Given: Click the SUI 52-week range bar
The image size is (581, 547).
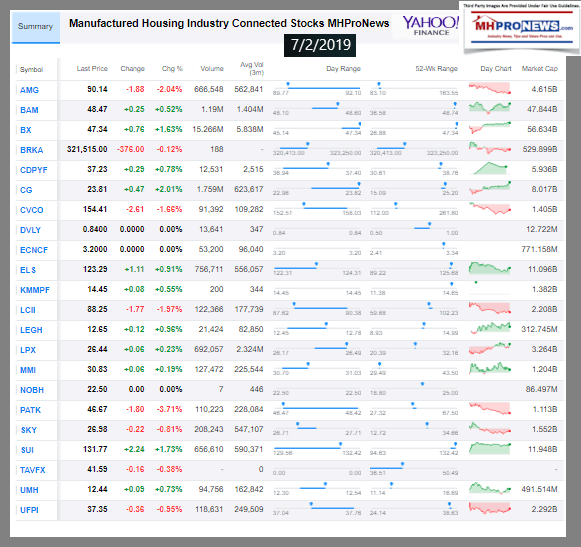Looking at the screenshot, I should click(x=414, y=448).
